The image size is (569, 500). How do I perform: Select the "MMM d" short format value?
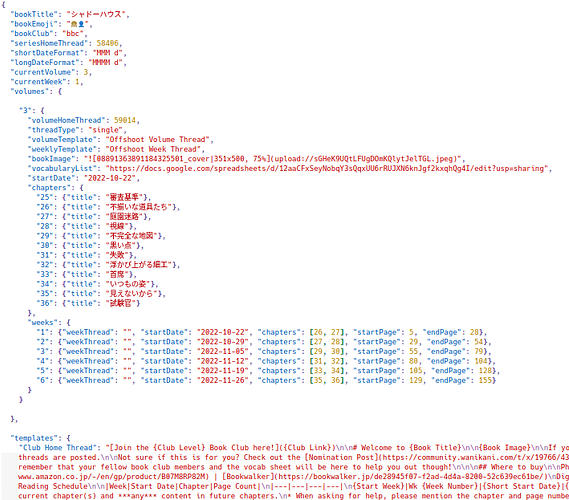(107, 53)
